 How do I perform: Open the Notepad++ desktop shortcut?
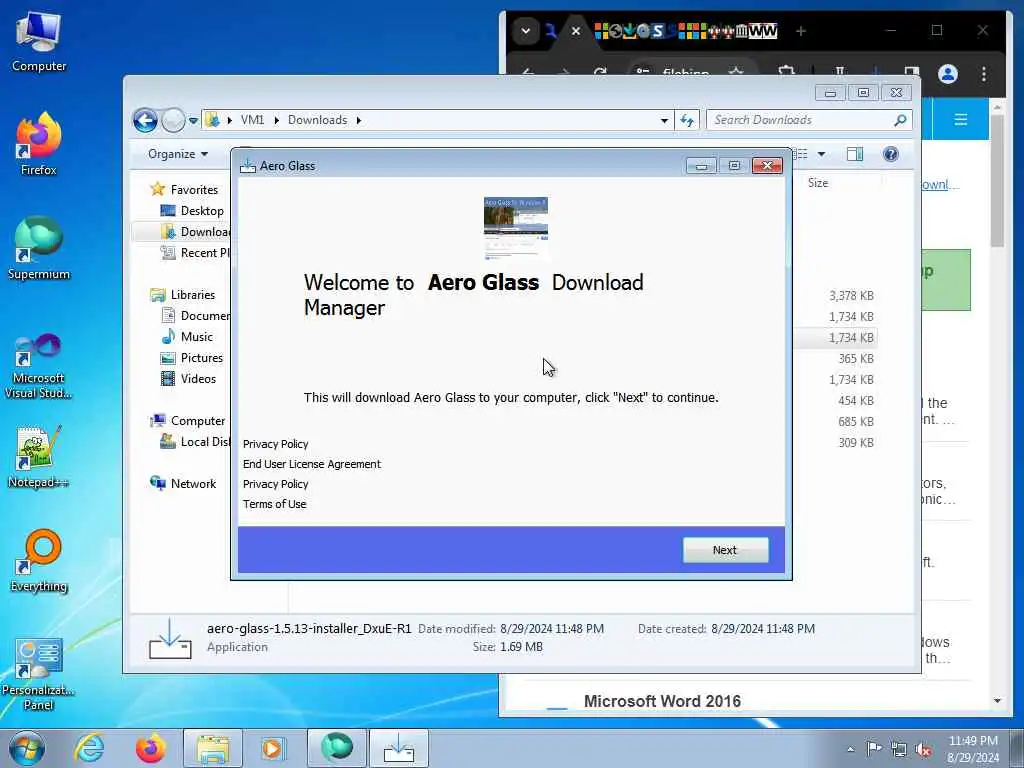pos(39,457)
